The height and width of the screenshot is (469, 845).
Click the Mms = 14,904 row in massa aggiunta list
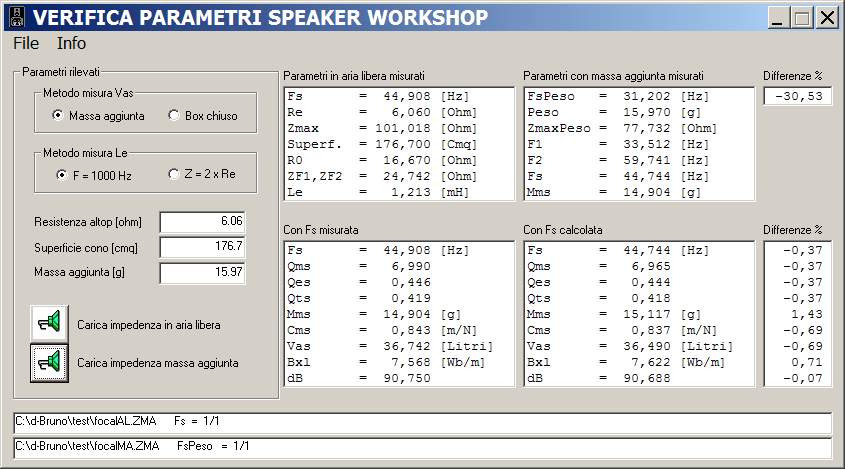(639, 192)
